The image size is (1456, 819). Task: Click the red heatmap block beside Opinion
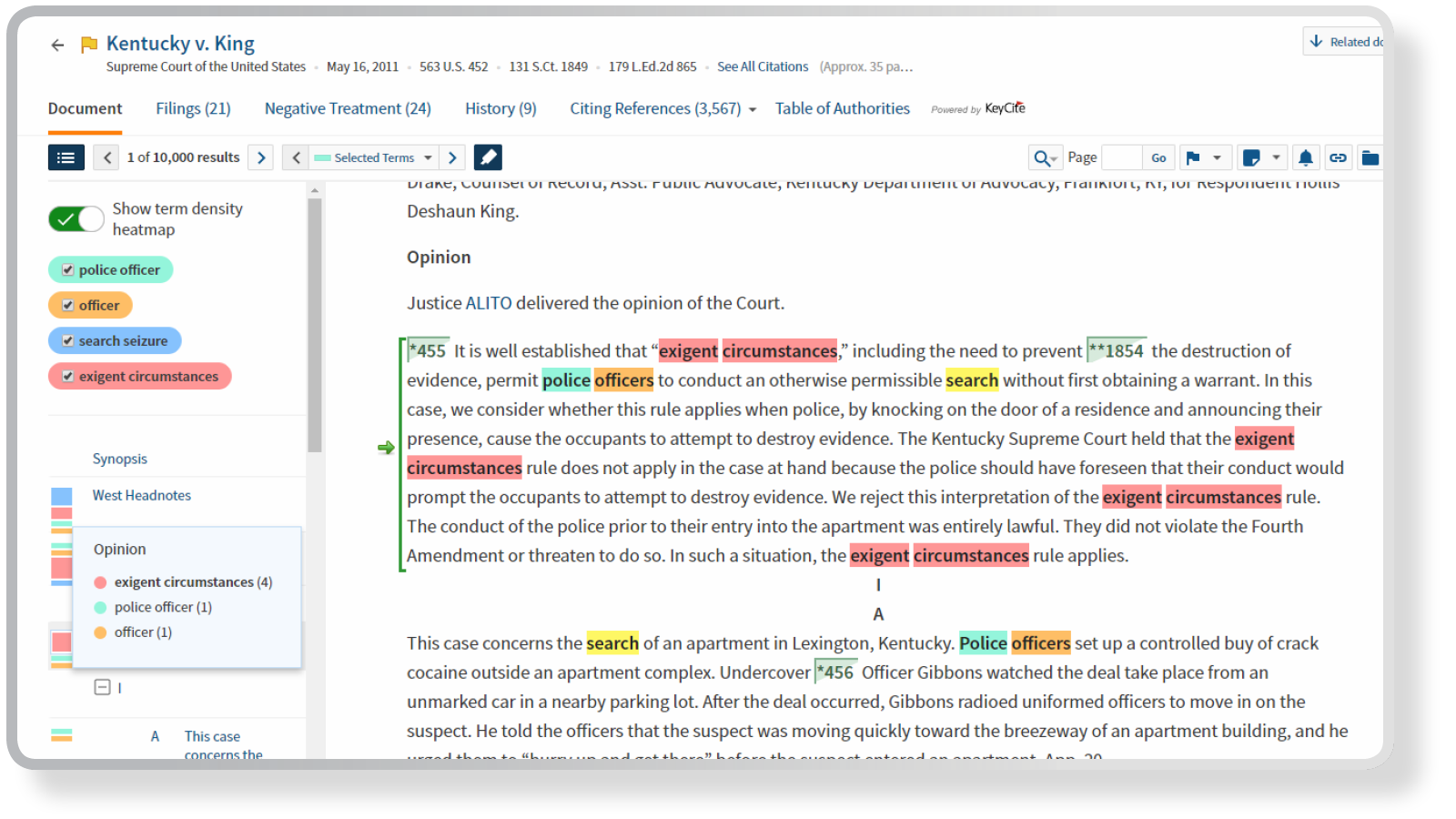pyautogui.click(x=62, y=568)
